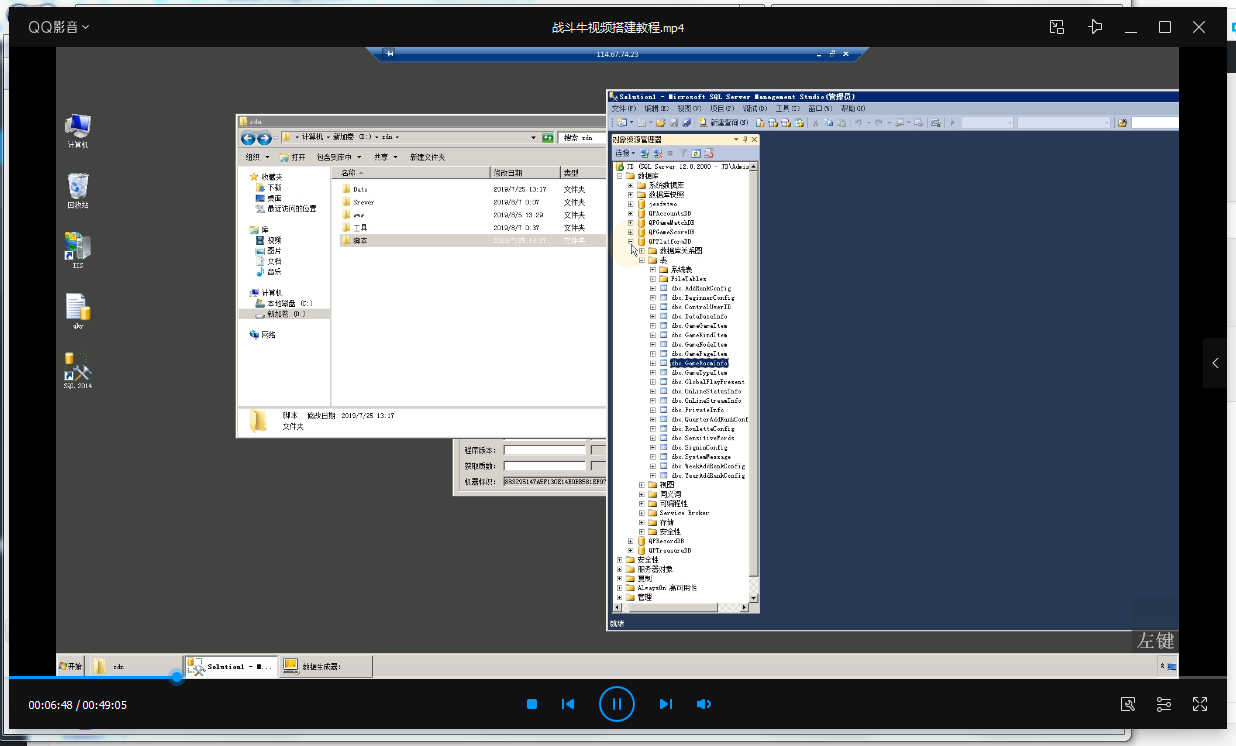The height and width of the screenshot is (746, 1236).
Task: Click the desktop 回收站 icon
Action: pyautogui.click(x=78, y=190)
